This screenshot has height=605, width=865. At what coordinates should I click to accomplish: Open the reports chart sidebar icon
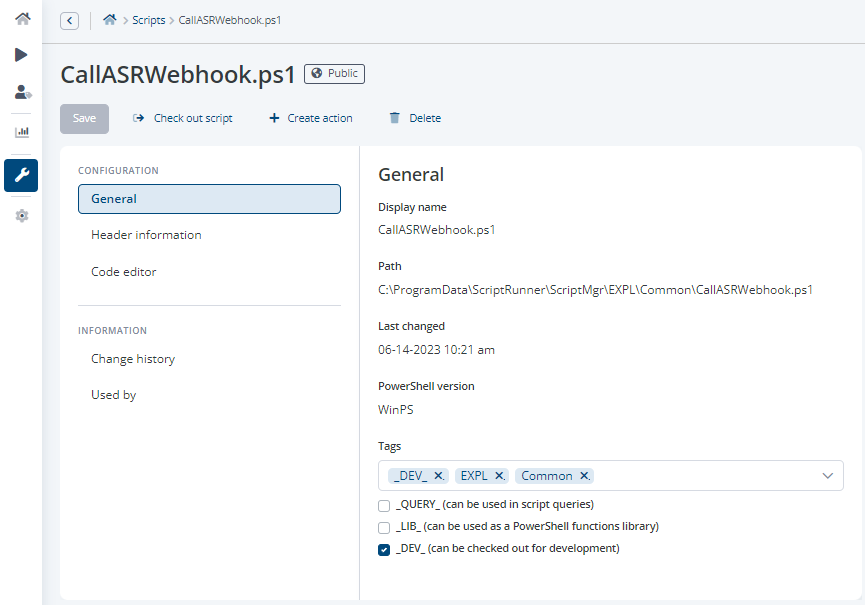pos(21,132)
